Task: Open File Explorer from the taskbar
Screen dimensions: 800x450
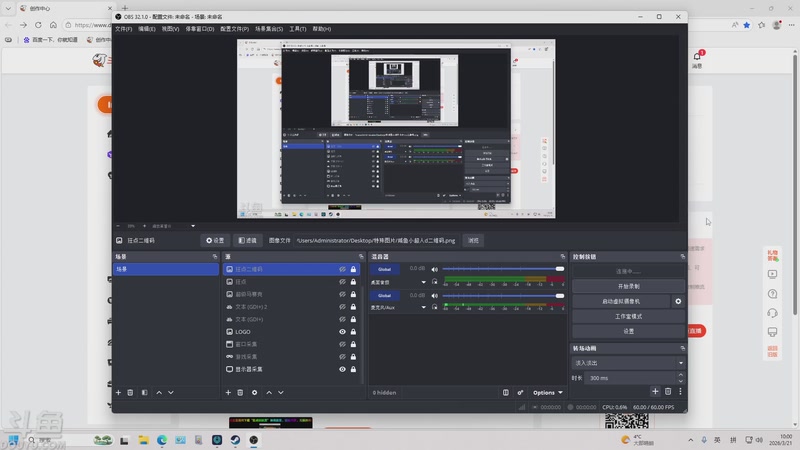Action: [143, 440]
